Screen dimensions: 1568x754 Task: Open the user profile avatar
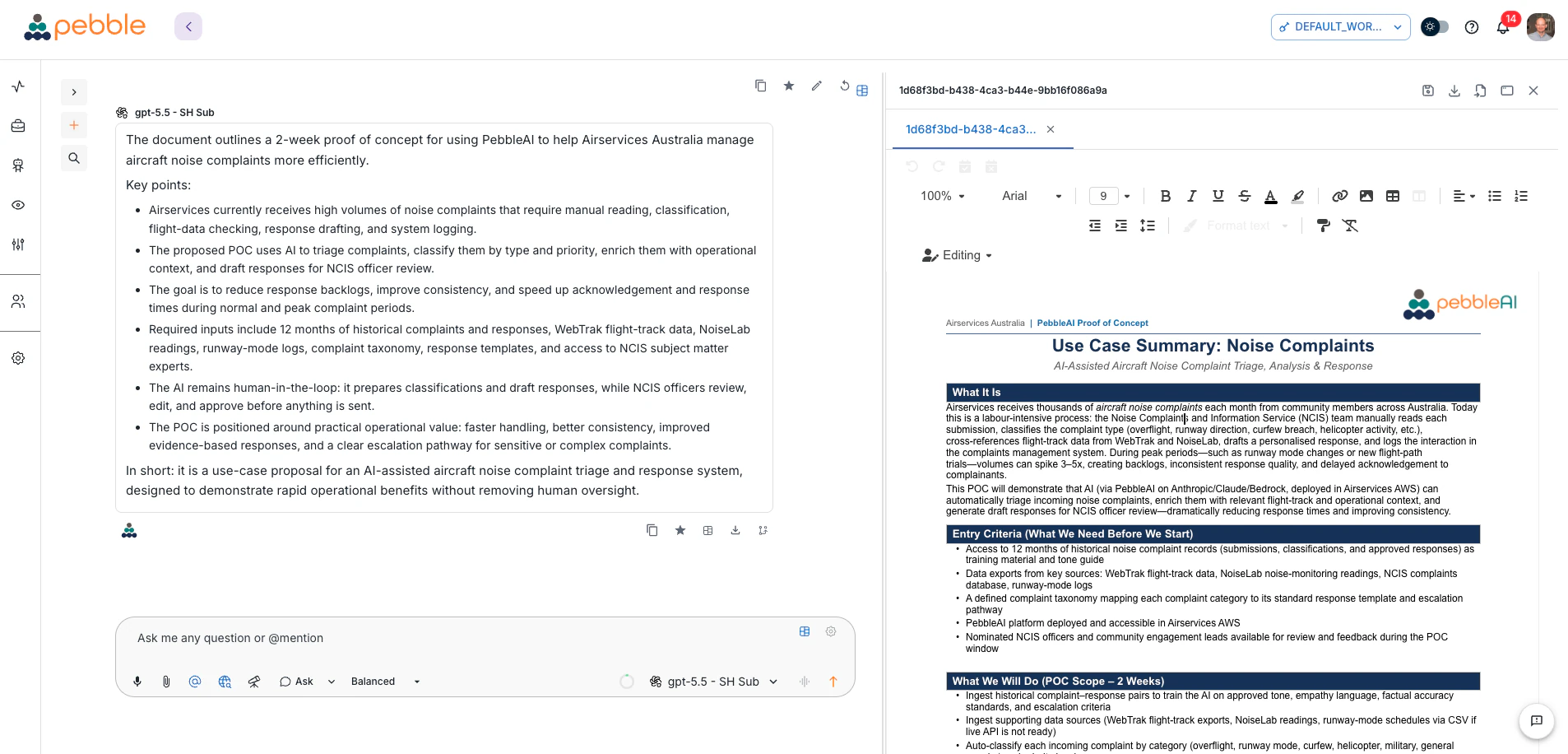(x=1540, y=27)
